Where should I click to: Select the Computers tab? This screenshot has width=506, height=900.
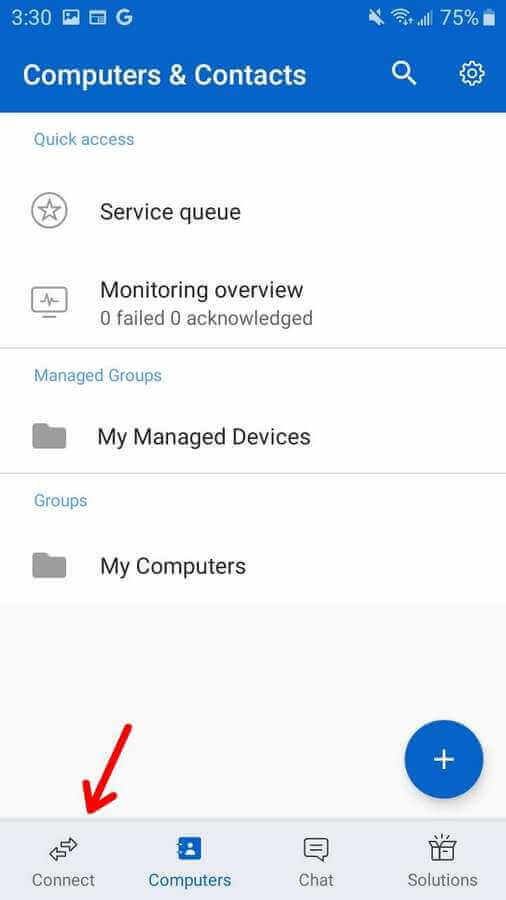point(189,862)
